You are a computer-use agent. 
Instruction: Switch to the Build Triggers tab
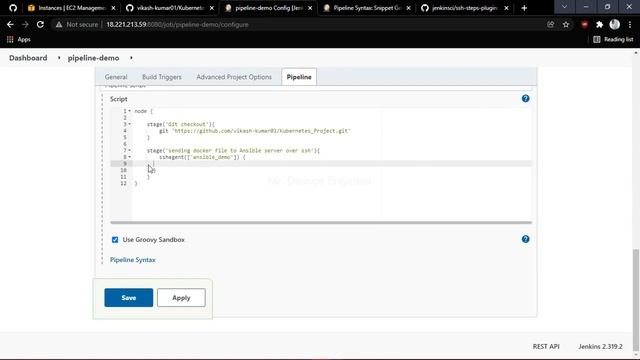tap(162, 77)
